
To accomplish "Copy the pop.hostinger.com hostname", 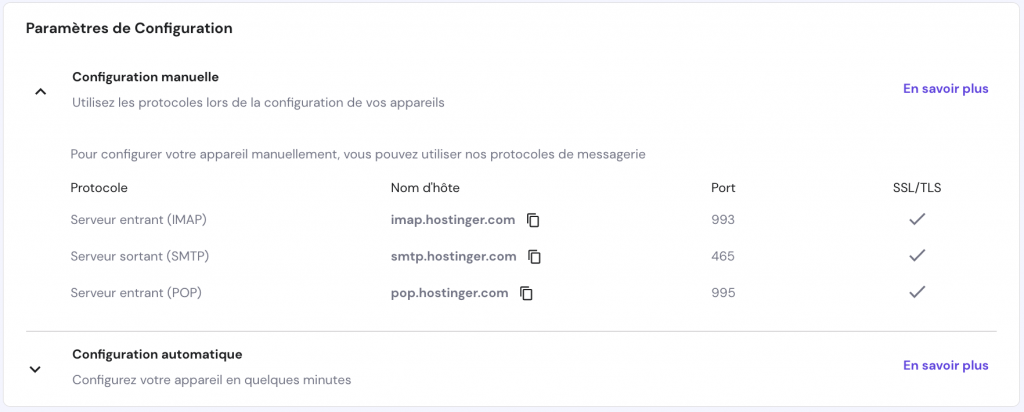I will (526, 293).
